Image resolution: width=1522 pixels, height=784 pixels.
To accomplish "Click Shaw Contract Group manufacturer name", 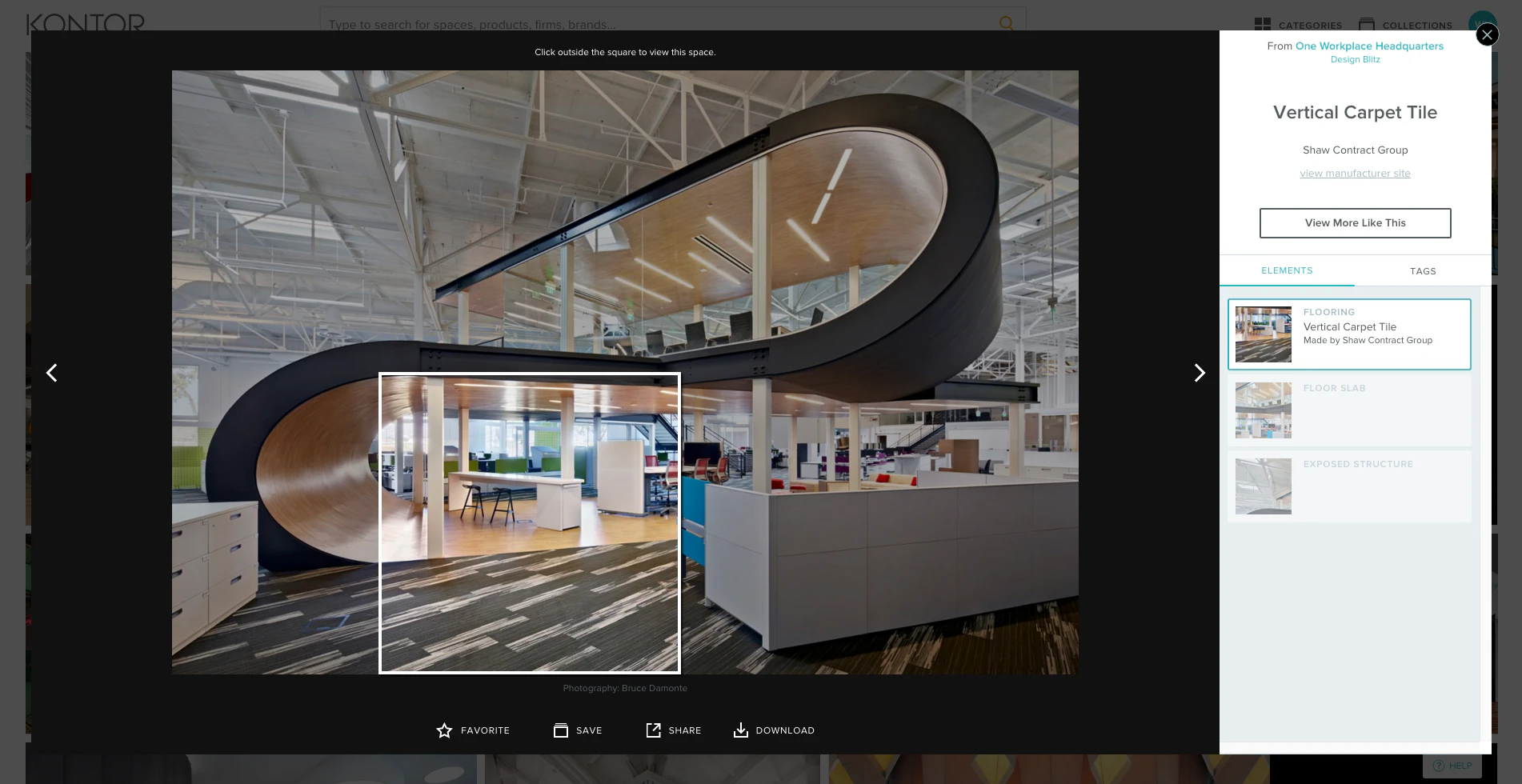I will 1355,150.
